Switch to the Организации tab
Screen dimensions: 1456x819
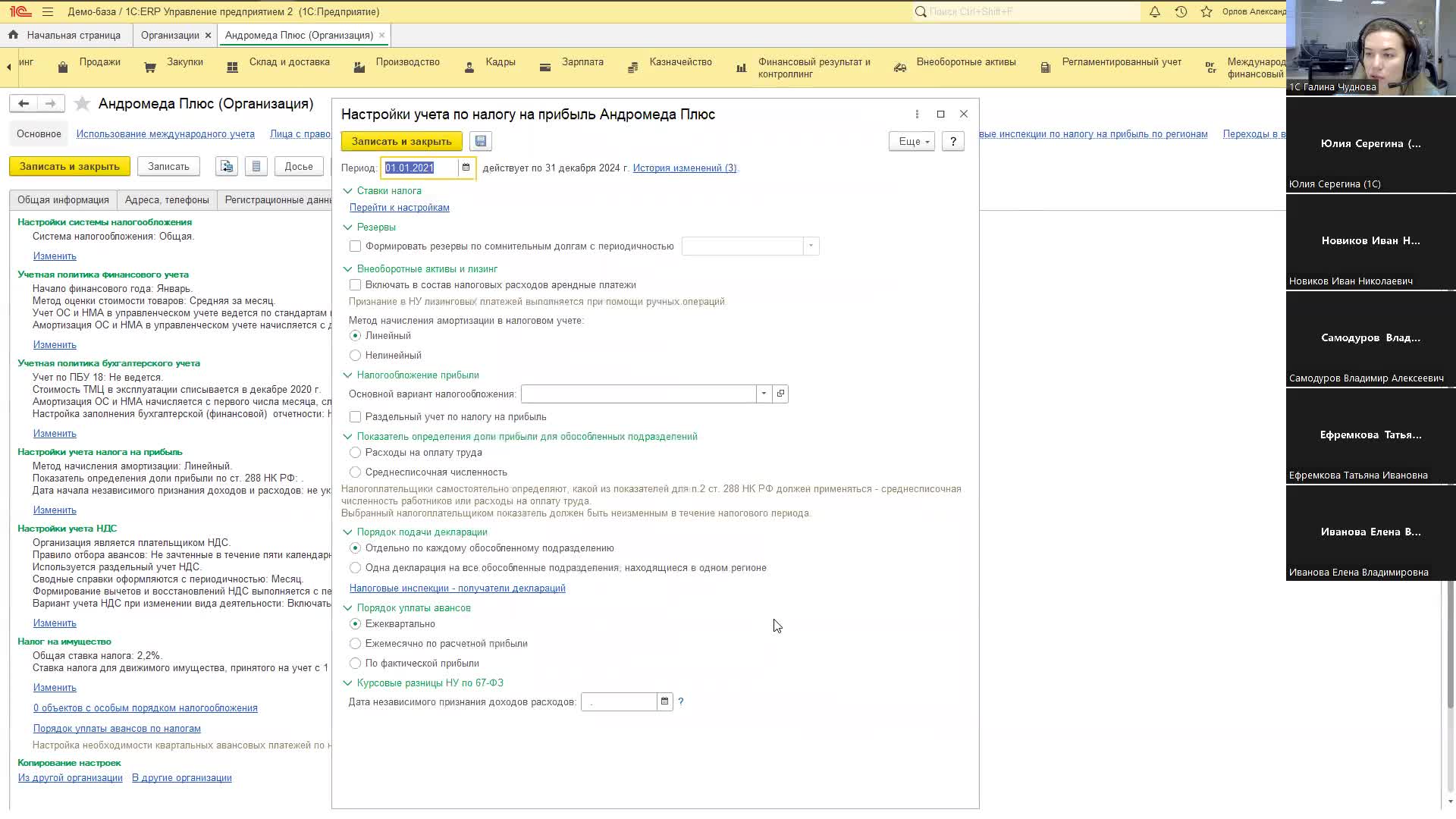(x=170, y=36)
